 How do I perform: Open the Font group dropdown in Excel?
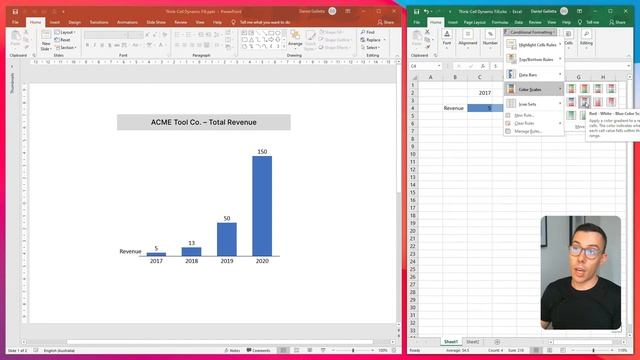coord(447,40)
